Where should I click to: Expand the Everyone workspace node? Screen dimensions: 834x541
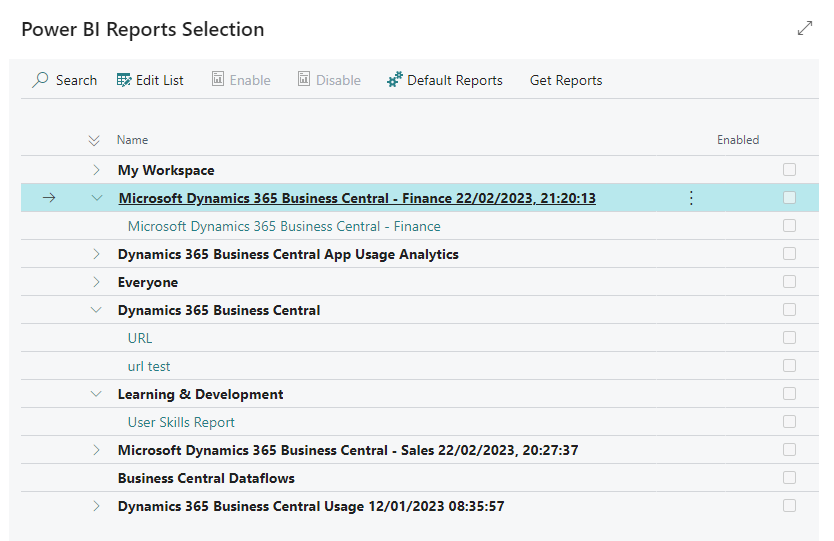pos(96,282)
